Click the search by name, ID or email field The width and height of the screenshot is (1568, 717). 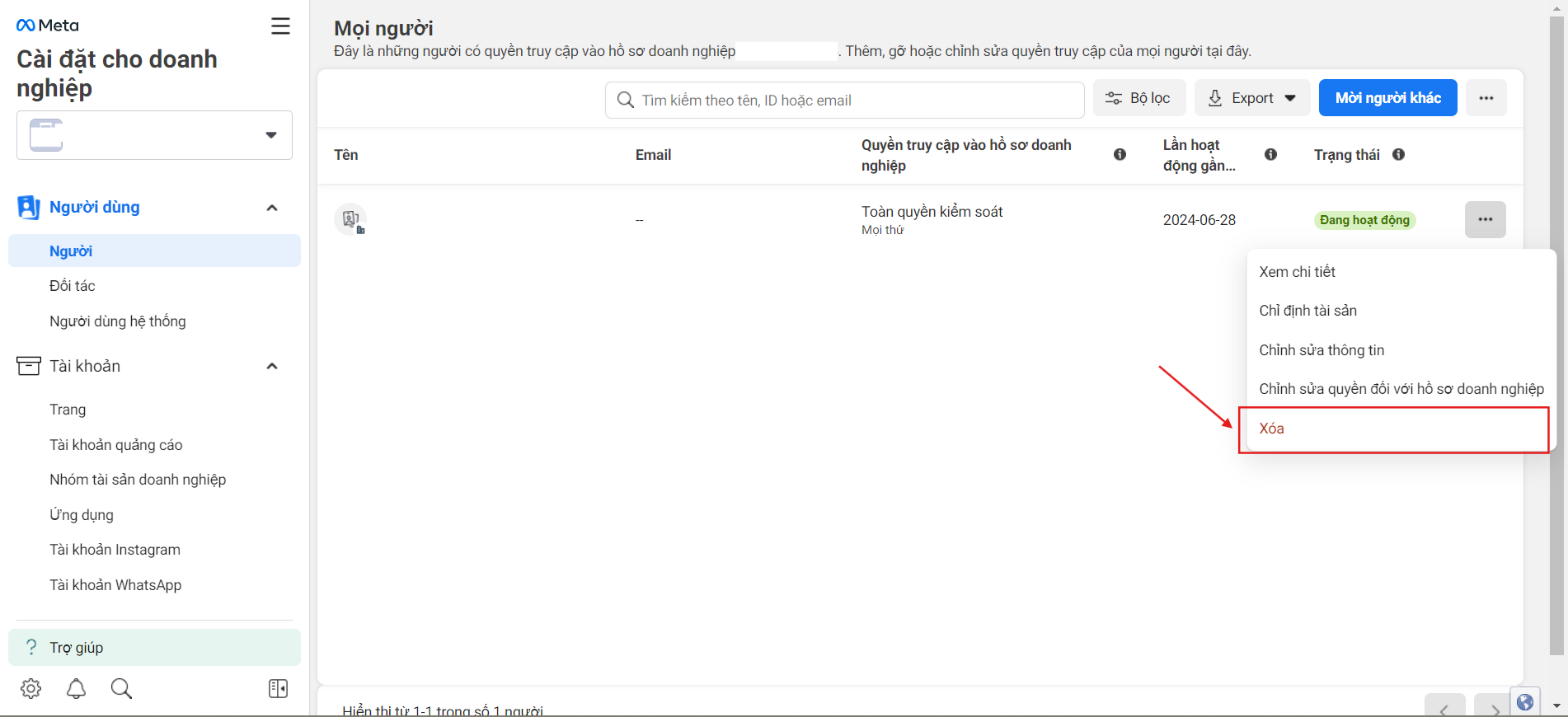point(845,100)
